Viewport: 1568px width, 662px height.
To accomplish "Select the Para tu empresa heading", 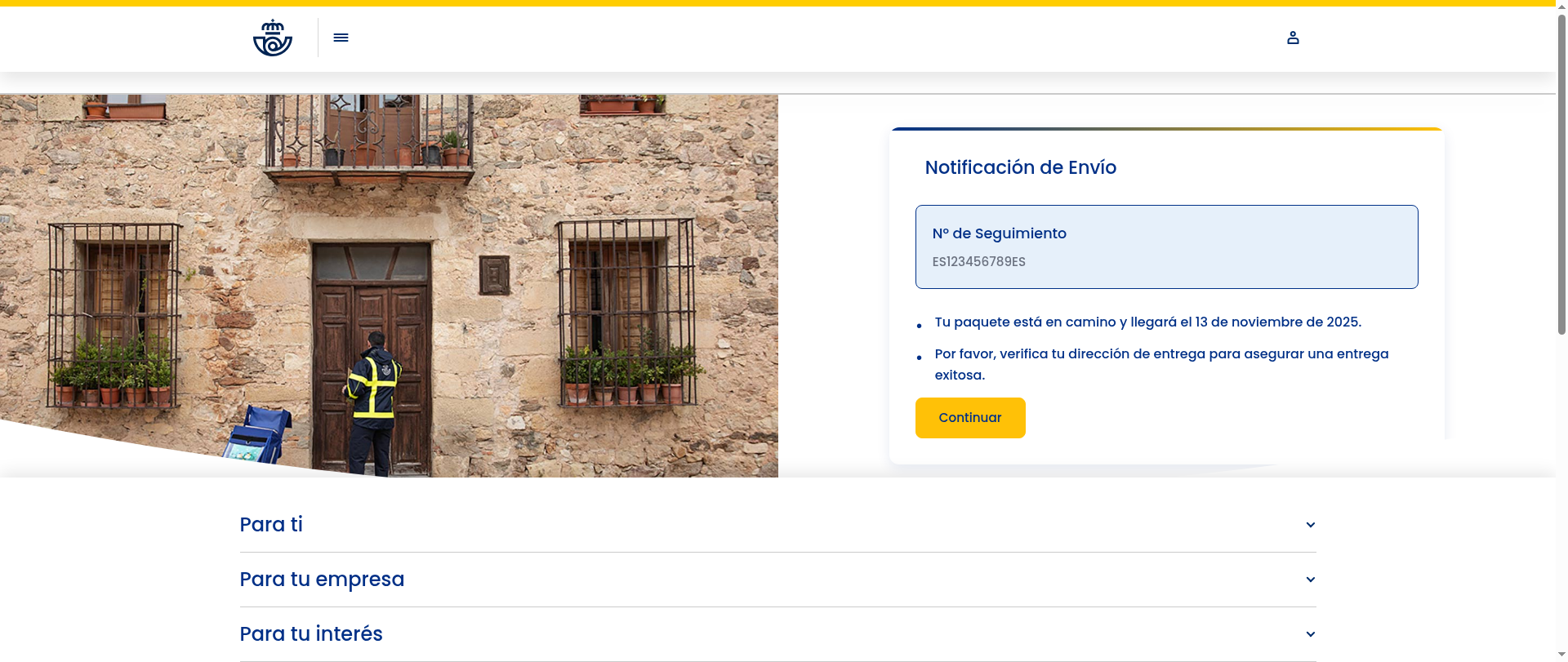I will click(x=322, y=580).
